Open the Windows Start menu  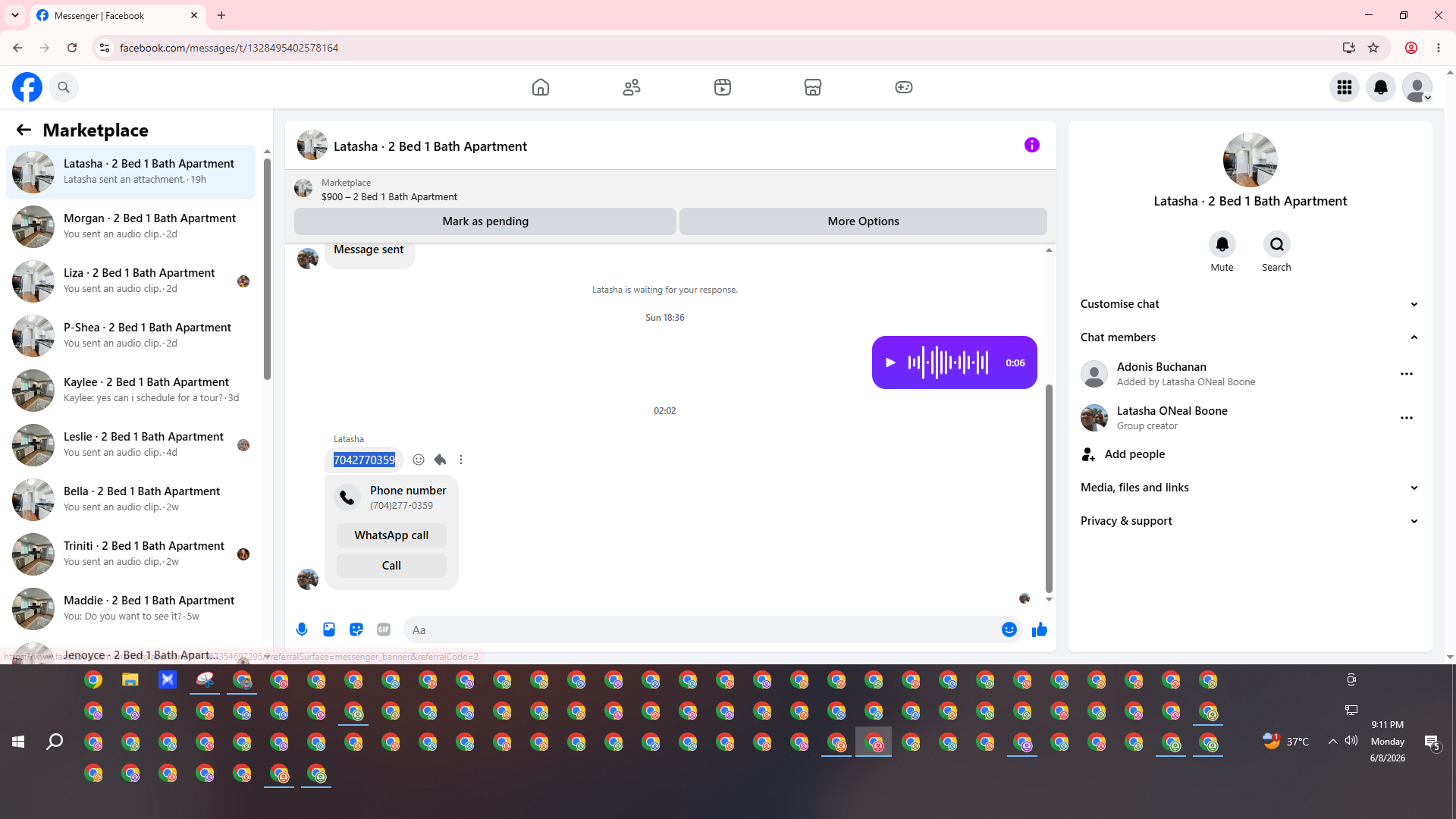point(18,742)
